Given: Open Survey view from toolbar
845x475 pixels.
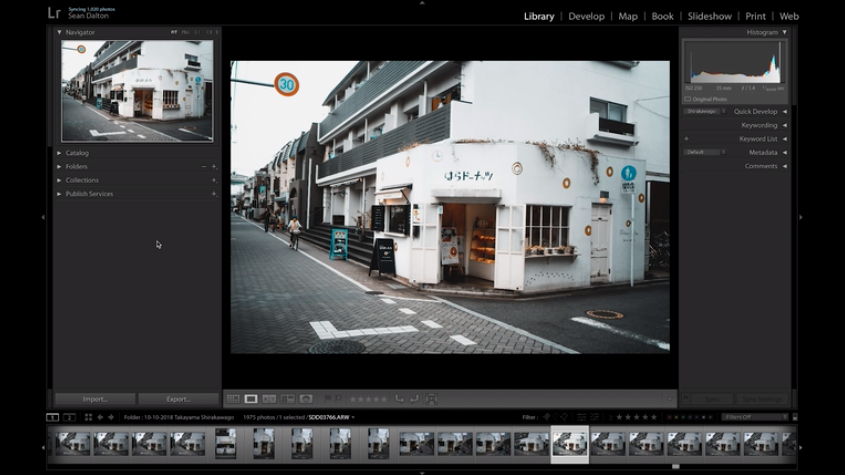Looking at the screenshot, I should pyautogui.click(x=288, y=399).
